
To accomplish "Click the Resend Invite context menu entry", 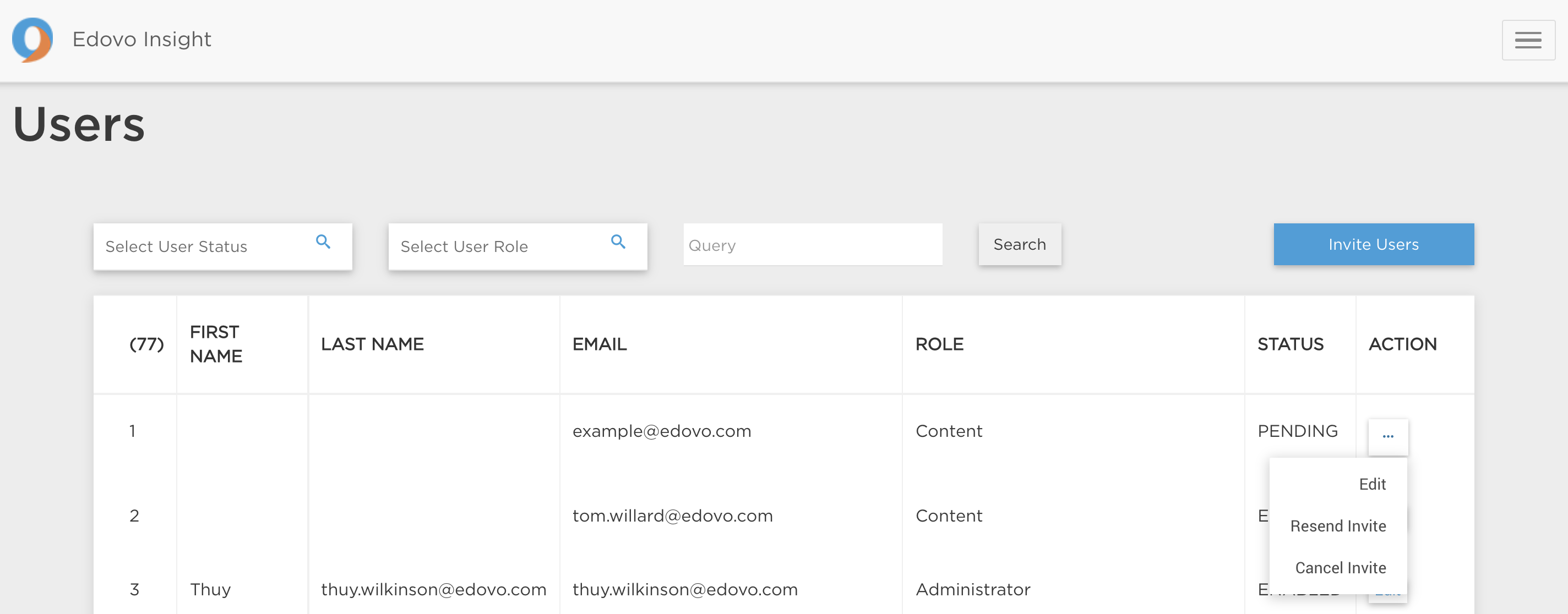I will coord(1339,525).
